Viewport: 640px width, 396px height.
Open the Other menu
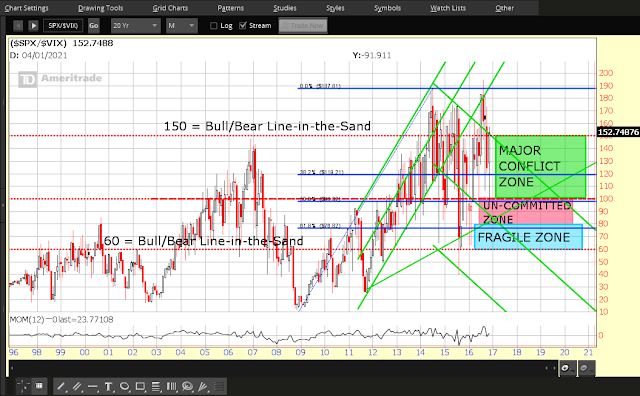coord(504,8)
